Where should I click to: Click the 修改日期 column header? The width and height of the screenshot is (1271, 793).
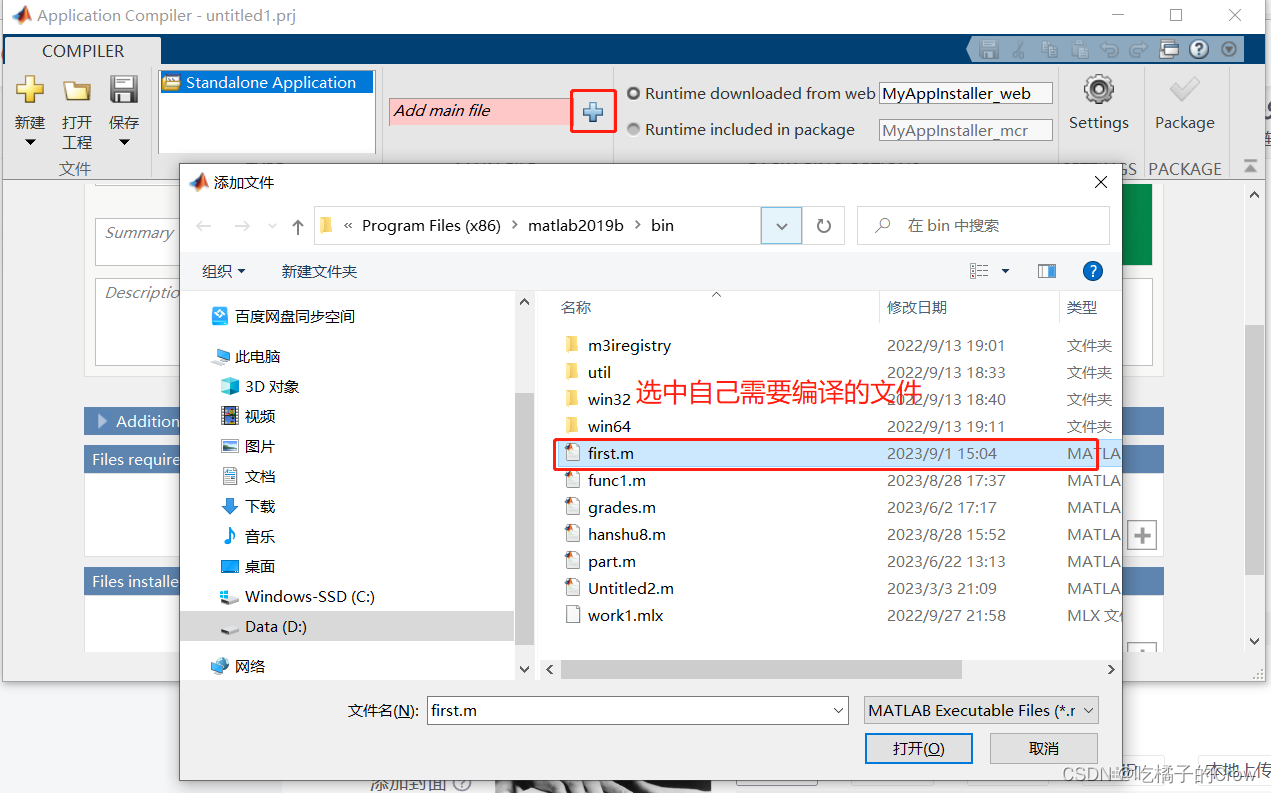917,307
